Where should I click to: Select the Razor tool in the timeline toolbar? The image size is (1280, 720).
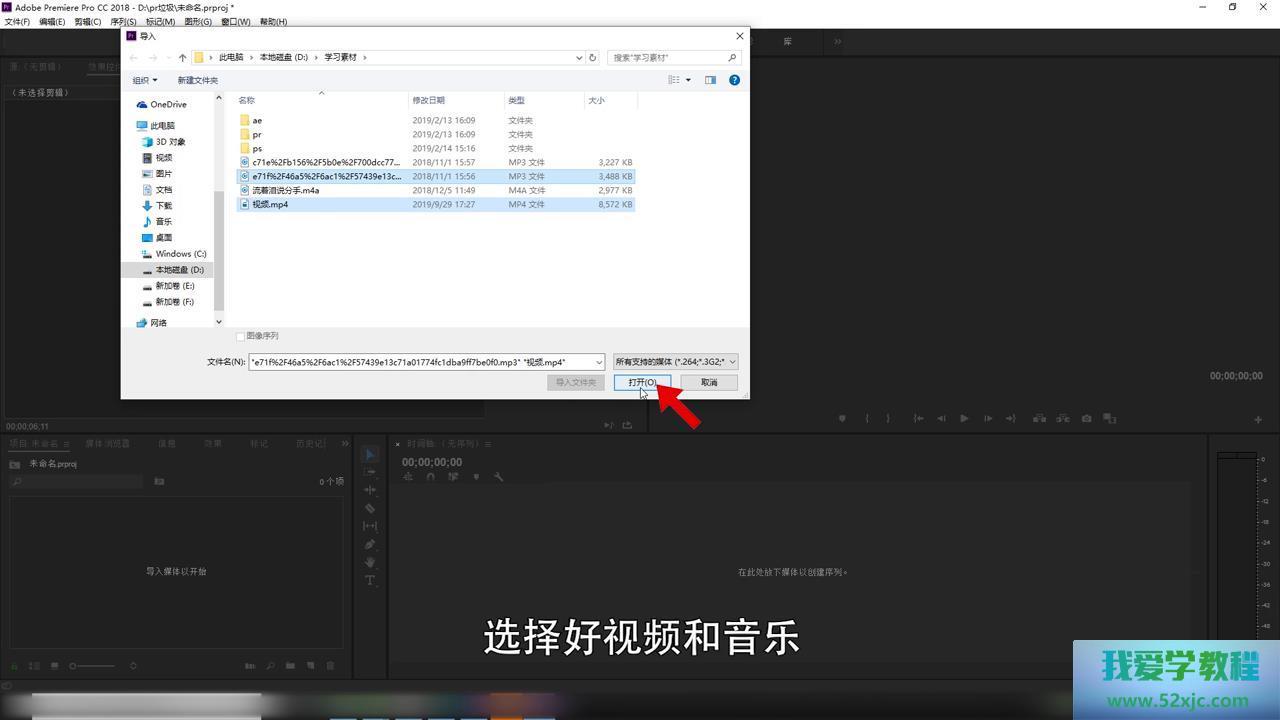[369, 508]
